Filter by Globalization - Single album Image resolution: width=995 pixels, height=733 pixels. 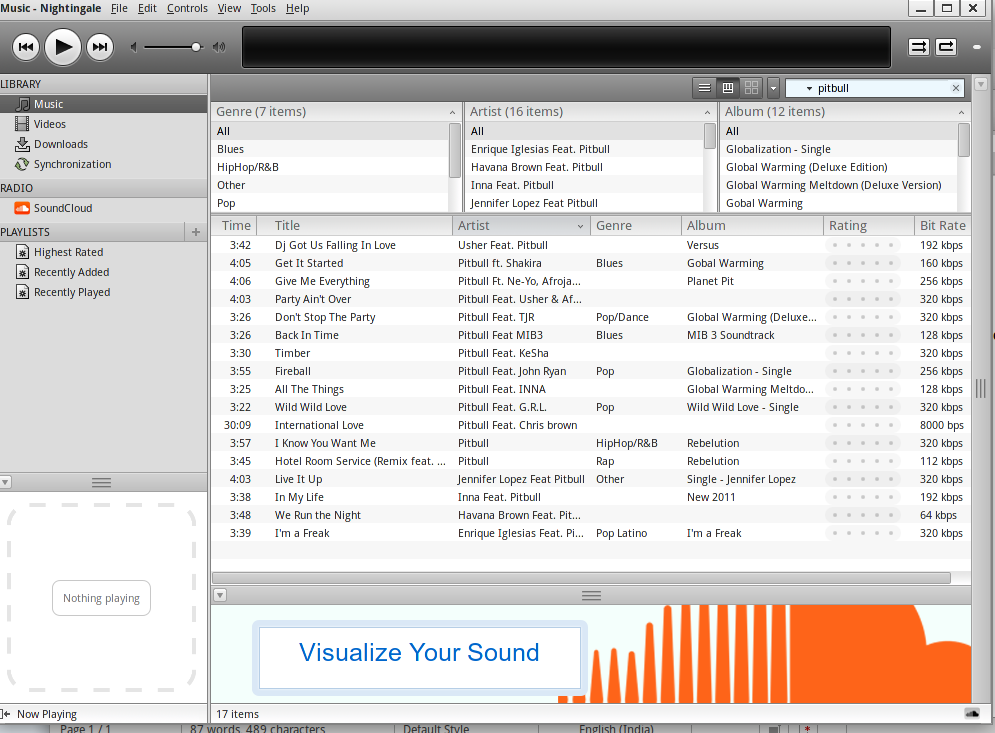[839, 149]
